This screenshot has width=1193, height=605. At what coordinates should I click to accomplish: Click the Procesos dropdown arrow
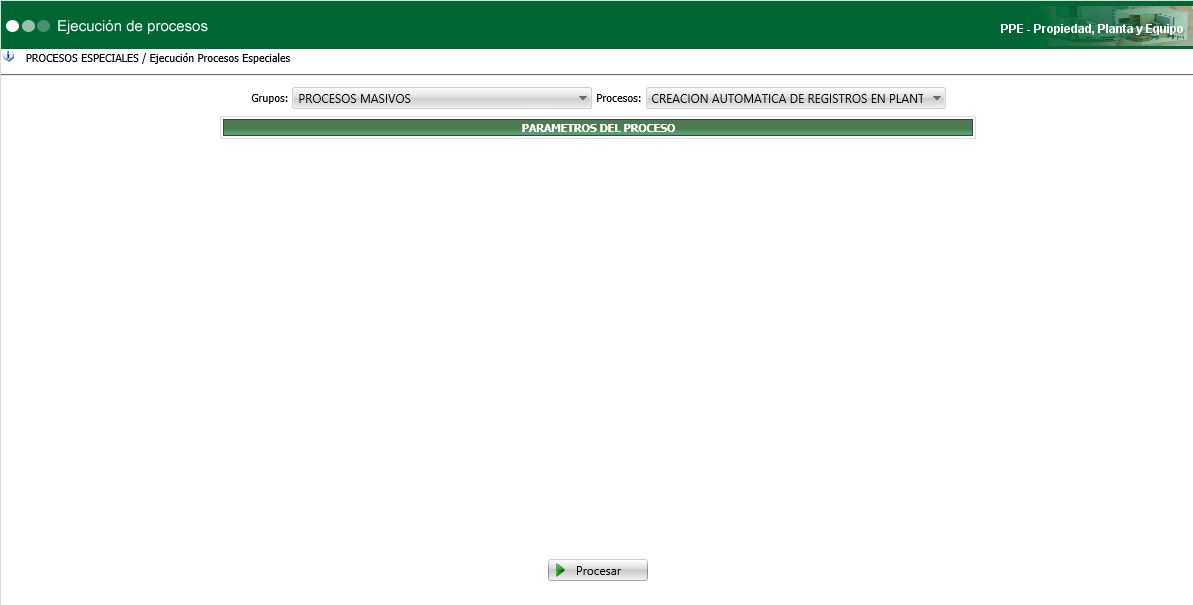point(936,97)
